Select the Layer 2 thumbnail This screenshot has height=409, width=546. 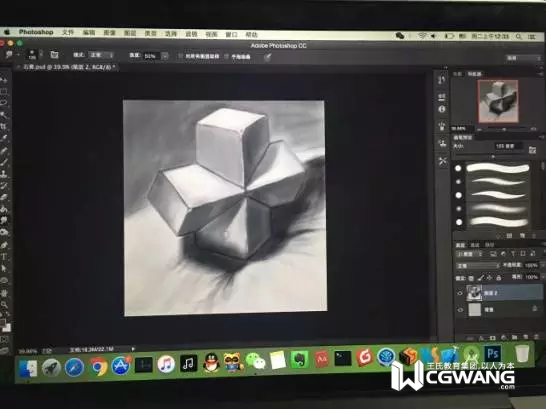pos(474,293)
